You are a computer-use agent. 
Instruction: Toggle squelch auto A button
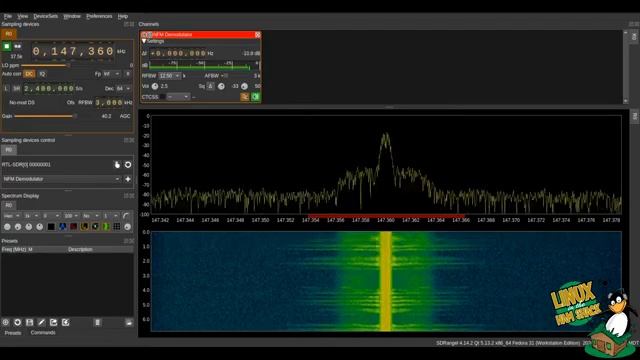coord(211,86)
